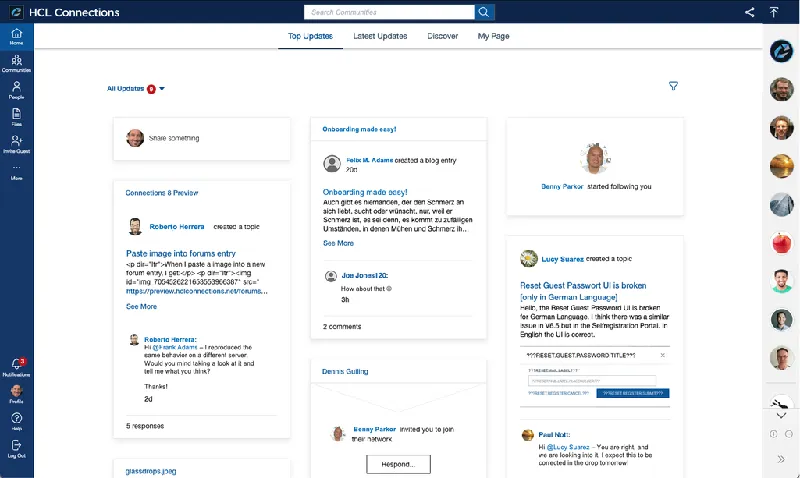The width and height of the screenshot is (800, 478).
Task: Open the People sidebar icon
Action: click(16, 90)
